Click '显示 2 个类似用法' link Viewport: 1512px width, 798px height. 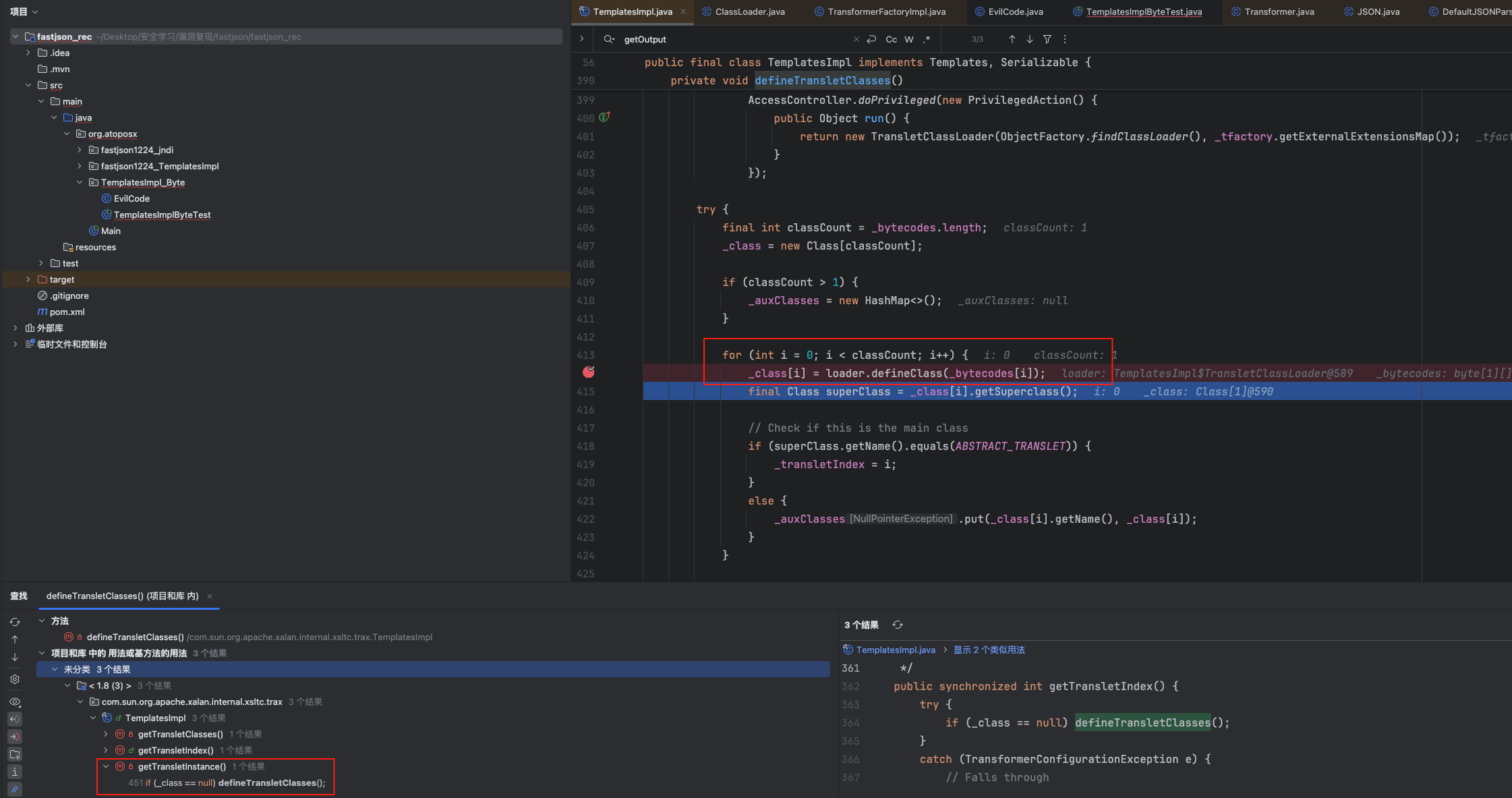989,650
